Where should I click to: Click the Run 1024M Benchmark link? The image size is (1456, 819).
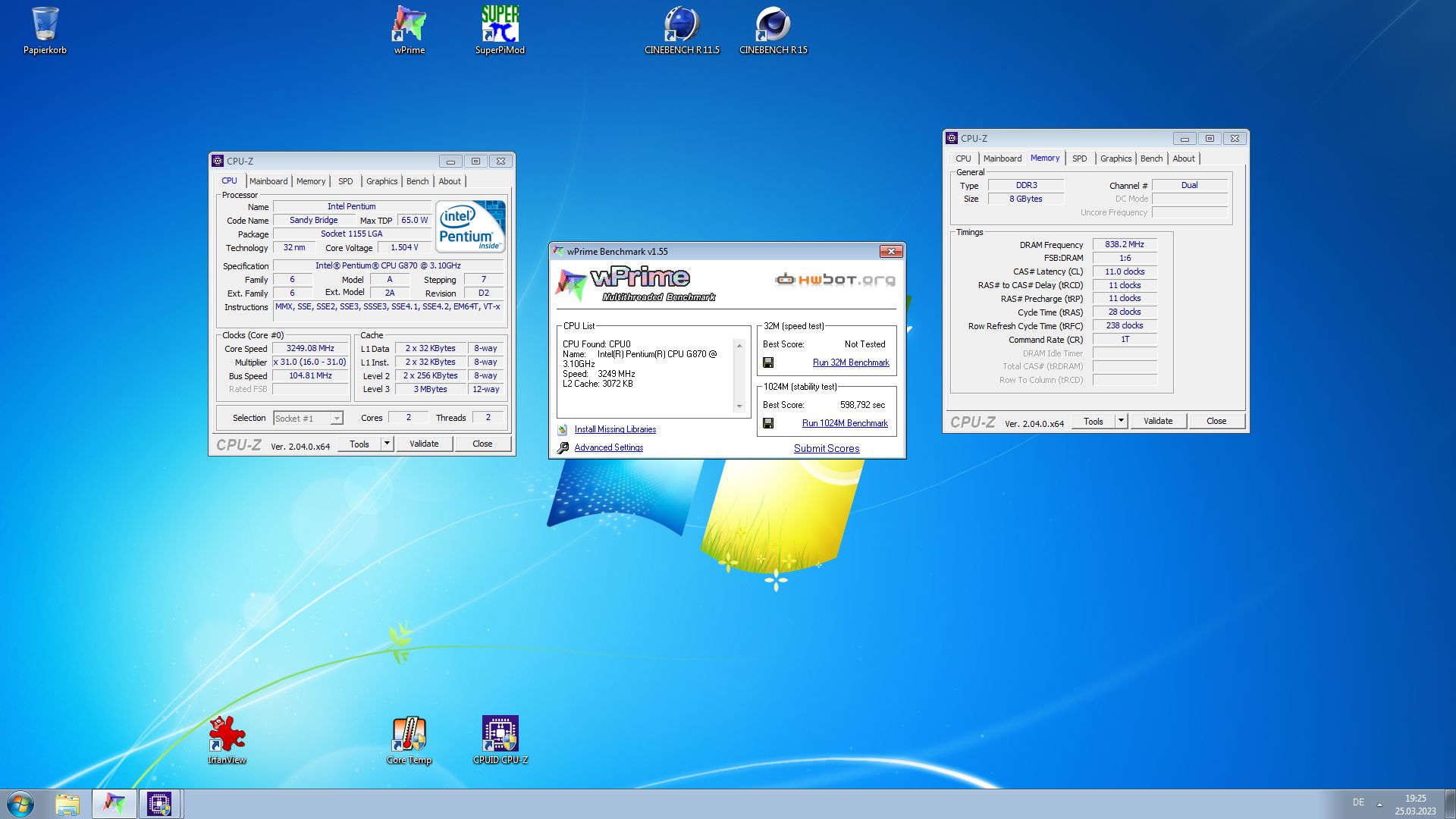(x=845, y=423)
